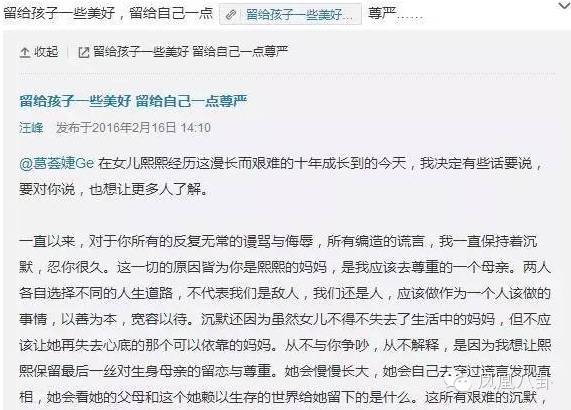The image size is (571, 410).
Task: Click the paragraph starting 在女儿熙熙经历
Action: click(281, 177)
